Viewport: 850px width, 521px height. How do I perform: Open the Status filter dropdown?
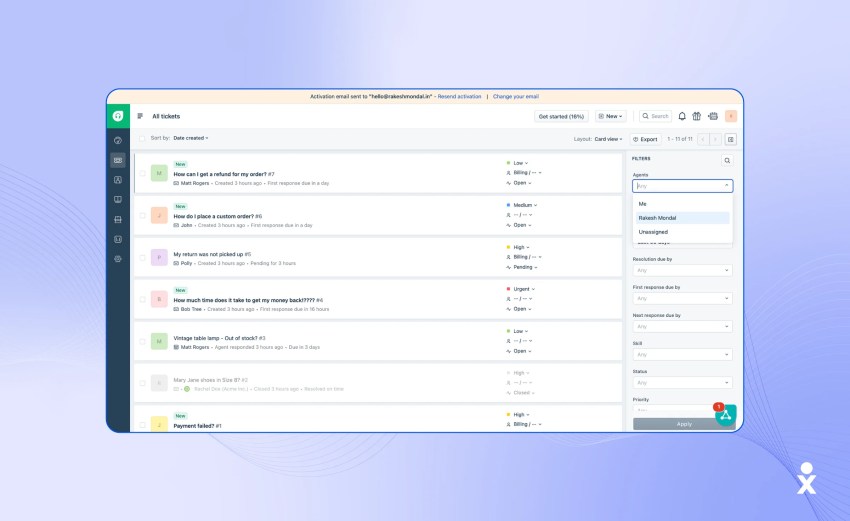(682, 383)
